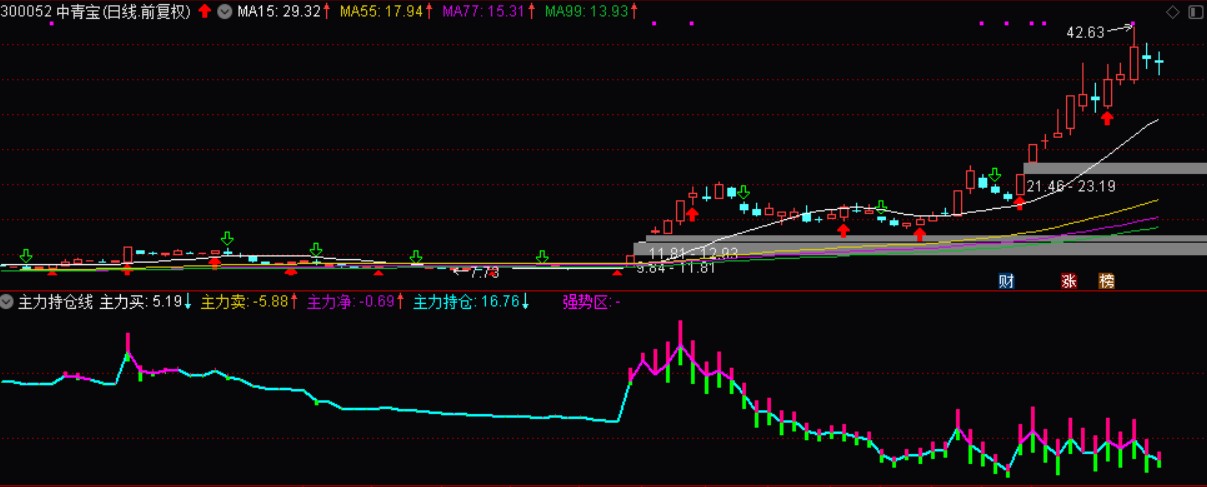
Task: Click the 21.46 - 23.19 gap label
Action: click(x=1071, y=186)
